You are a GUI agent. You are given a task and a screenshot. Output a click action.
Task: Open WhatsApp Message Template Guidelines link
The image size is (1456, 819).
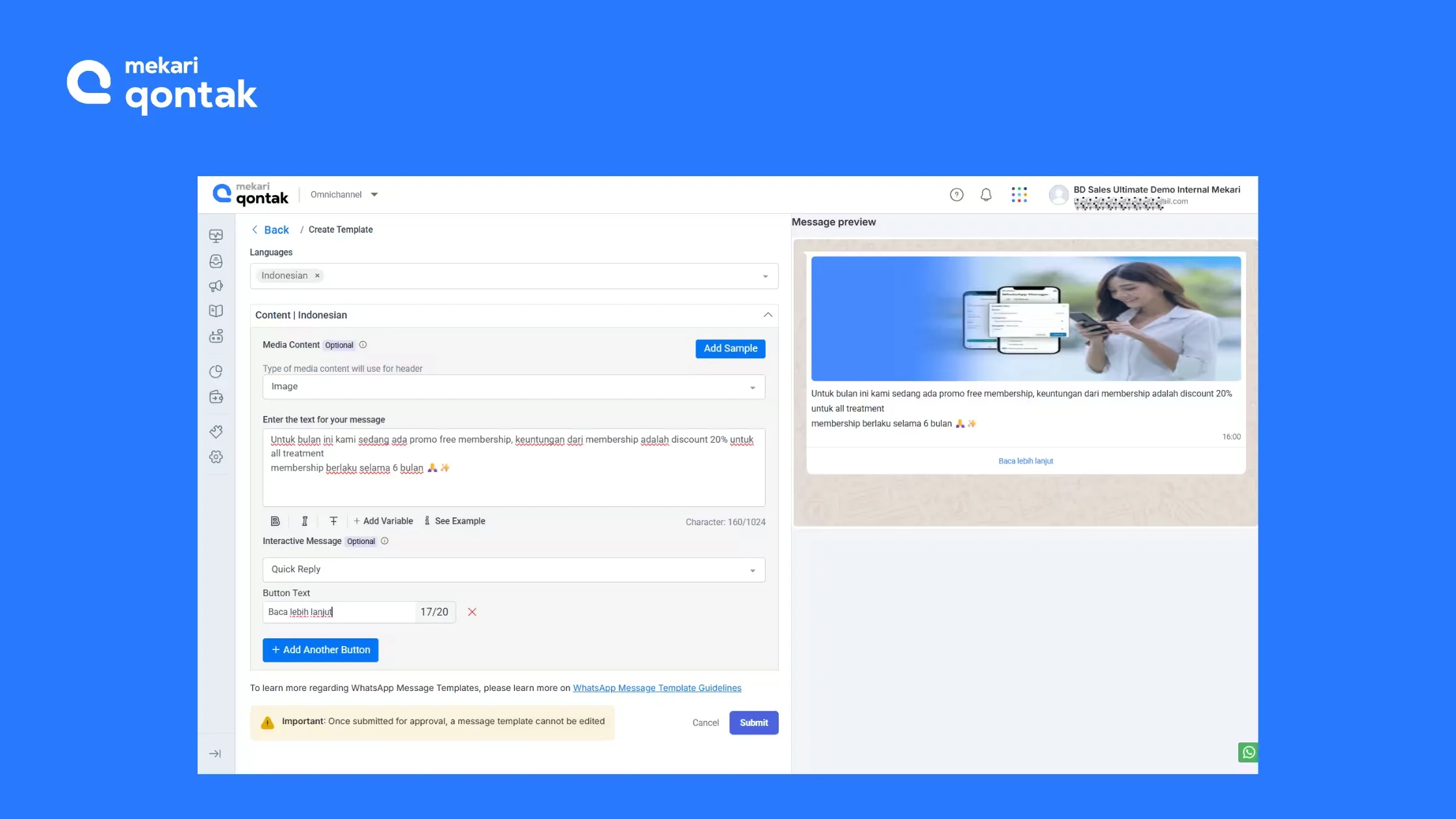pyautogui.click(x=656, y=688)
